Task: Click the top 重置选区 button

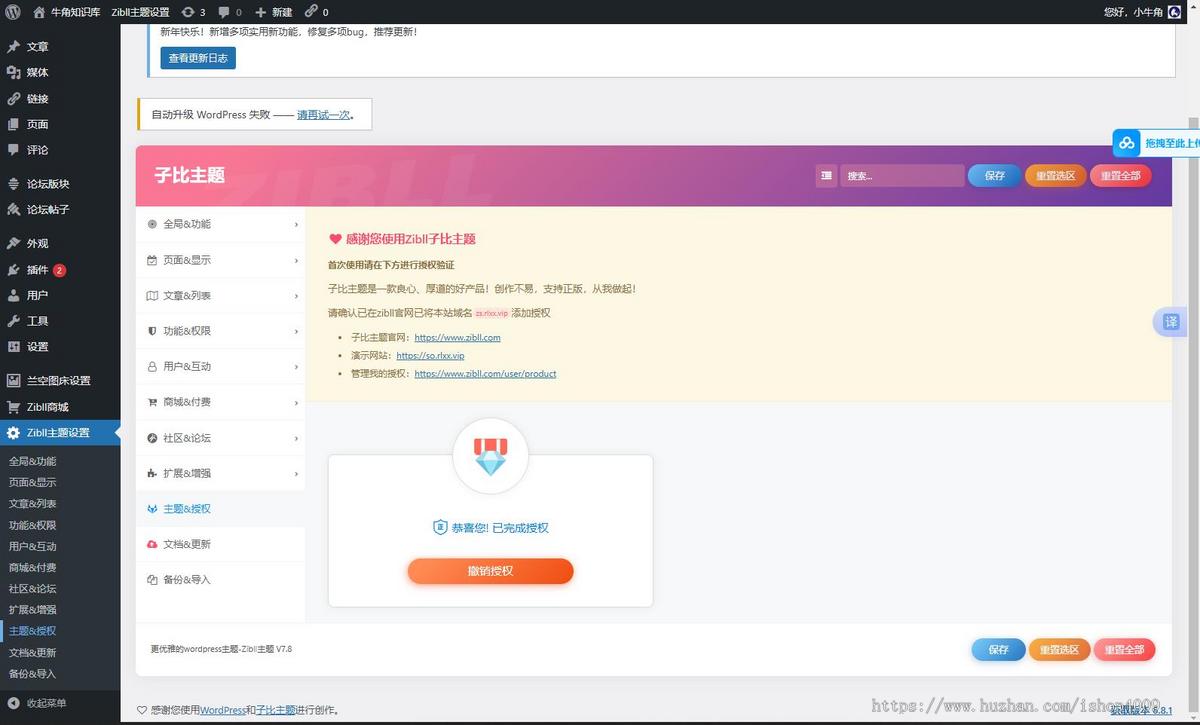Action: (1055, 176)
